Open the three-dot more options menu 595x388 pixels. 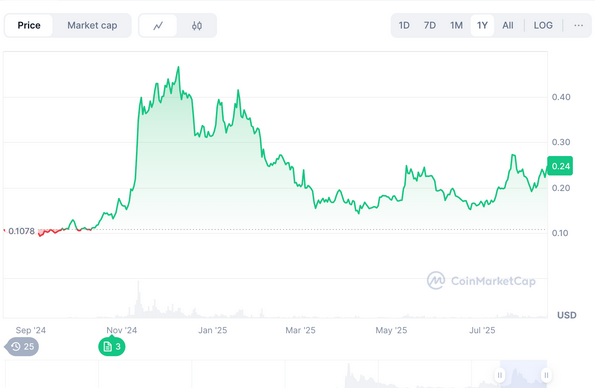pos(578,25)
